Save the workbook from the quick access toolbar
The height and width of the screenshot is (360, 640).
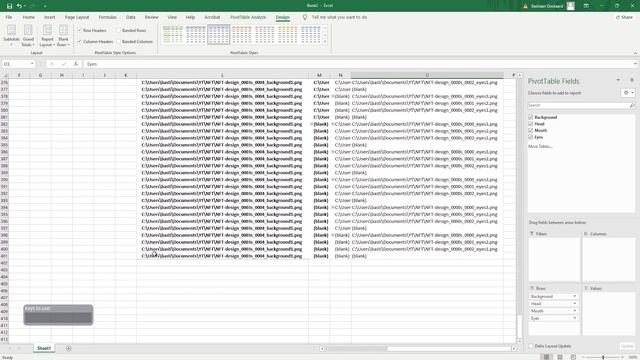[9, 6]
